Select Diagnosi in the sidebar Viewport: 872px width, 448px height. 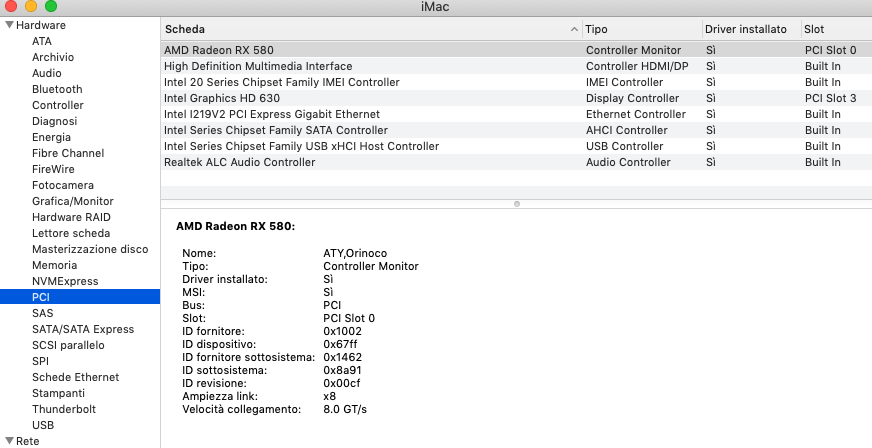pos(54,121)
